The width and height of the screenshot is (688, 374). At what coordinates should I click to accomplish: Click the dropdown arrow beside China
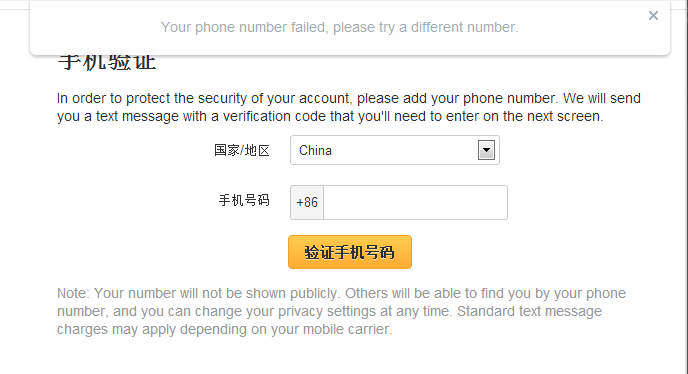pos(486,150)
